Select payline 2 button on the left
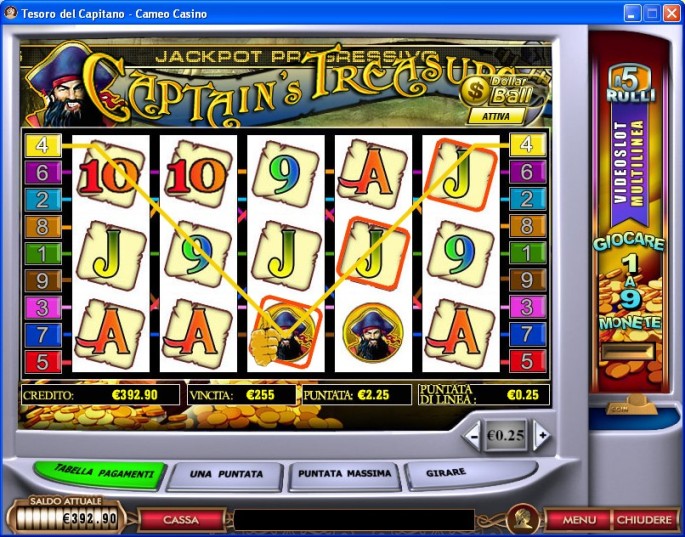 (x=43, y=200)
